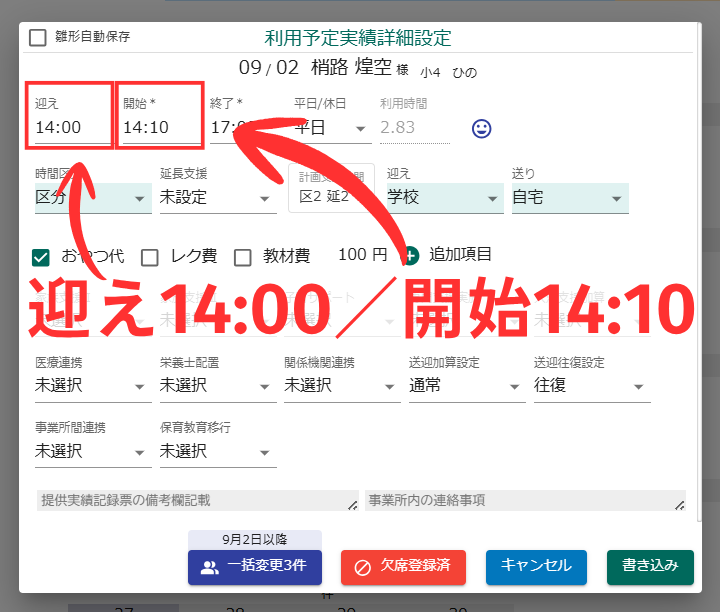
Task: Check the レク費 checkbox
Action: click(x=150, y=258)
